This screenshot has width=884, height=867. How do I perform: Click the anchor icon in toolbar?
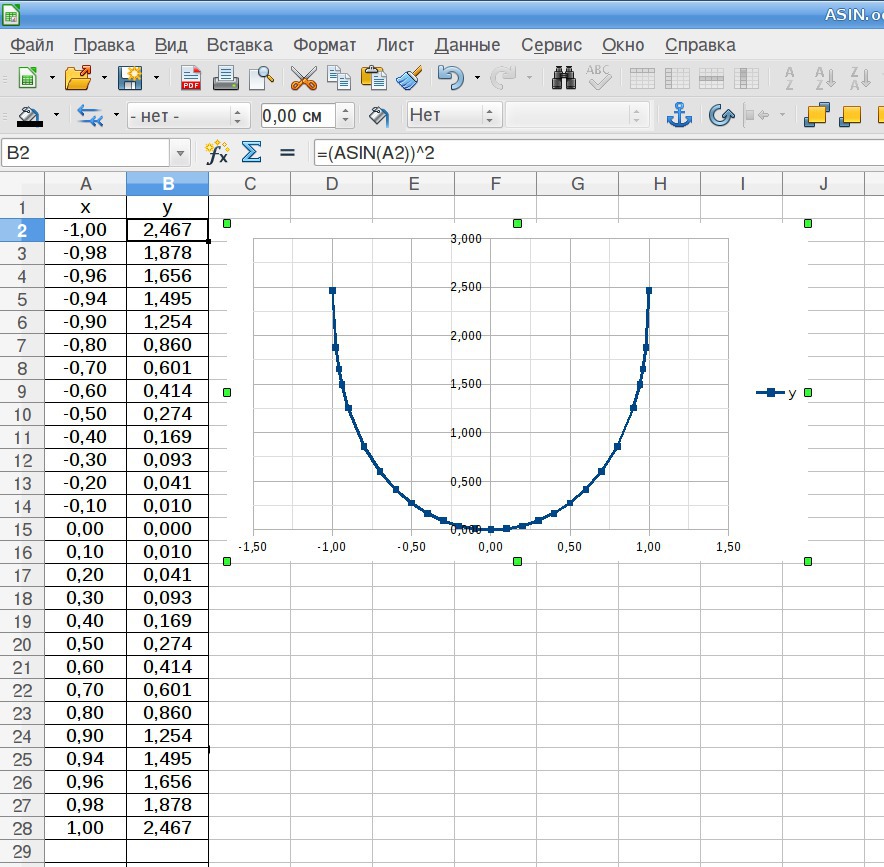679,115
